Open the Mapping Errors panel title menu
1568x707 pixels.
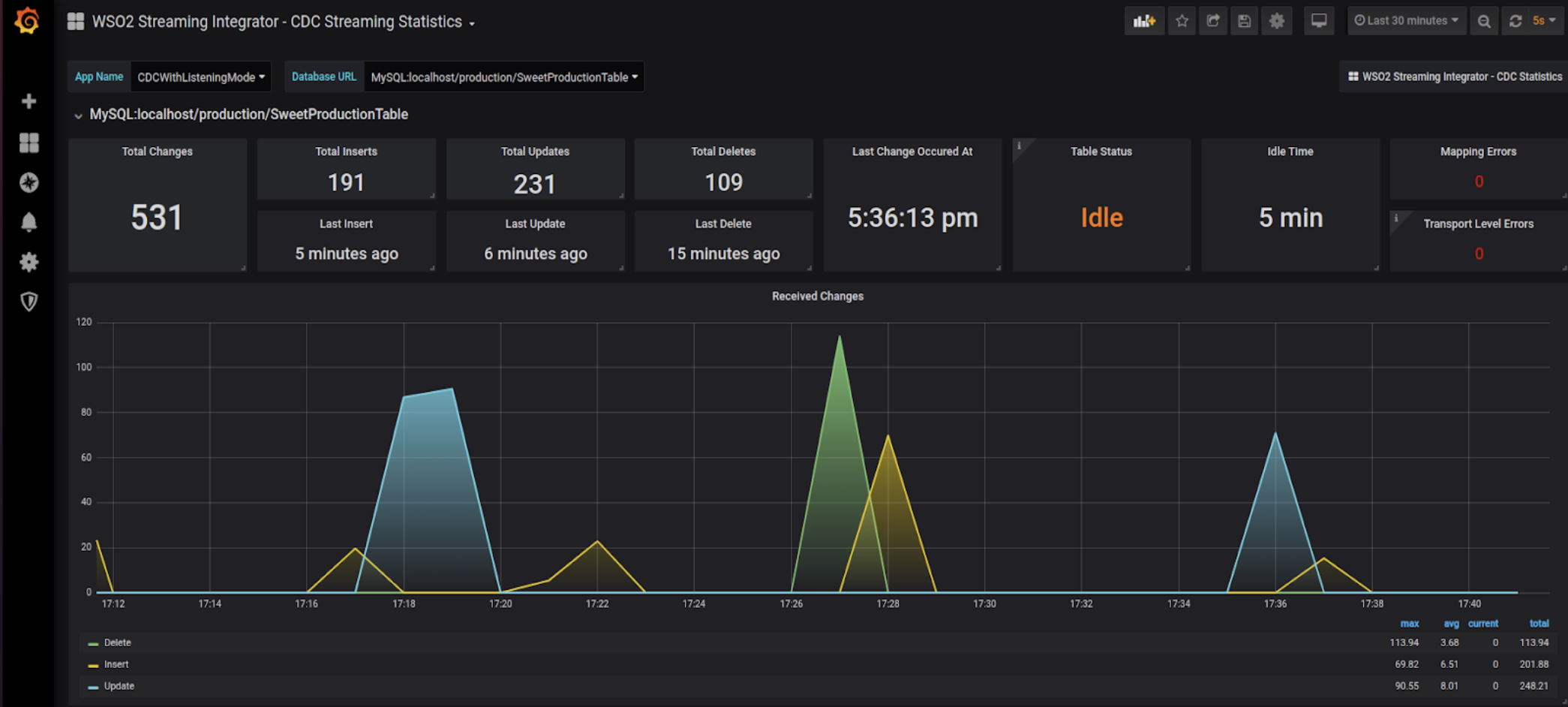[x=1479, y=152]
